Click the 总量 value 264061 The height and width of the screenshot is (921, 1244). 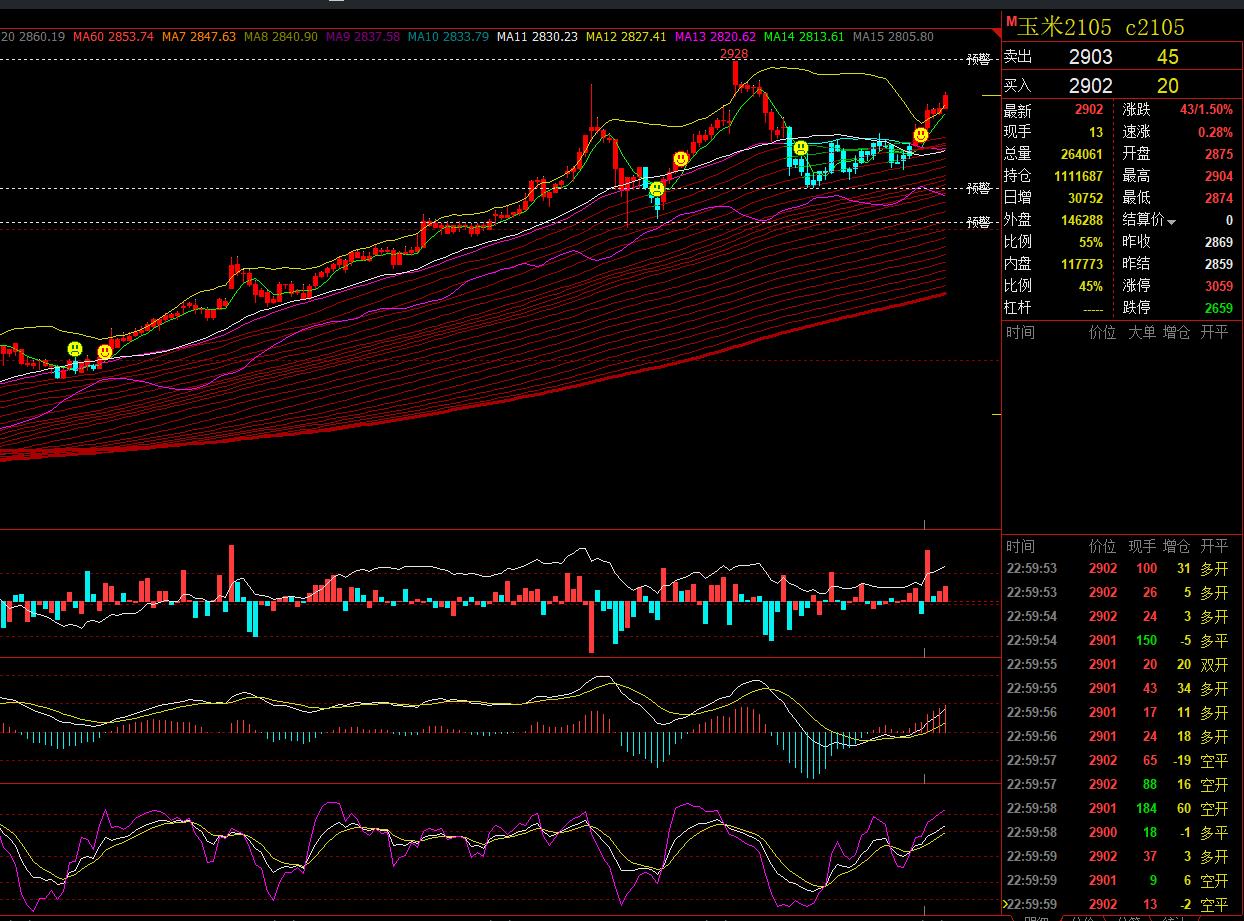[x=1081, y=154]
